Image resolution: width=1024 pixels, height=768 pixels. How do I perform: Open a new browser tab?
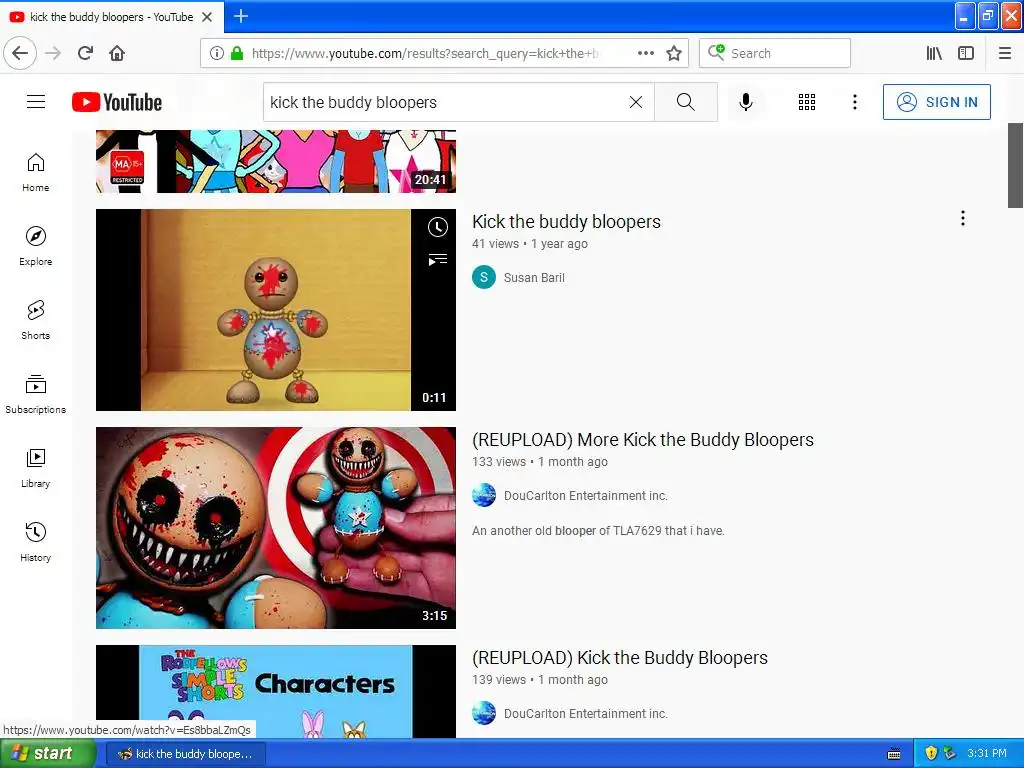click(x=241, y=16)
